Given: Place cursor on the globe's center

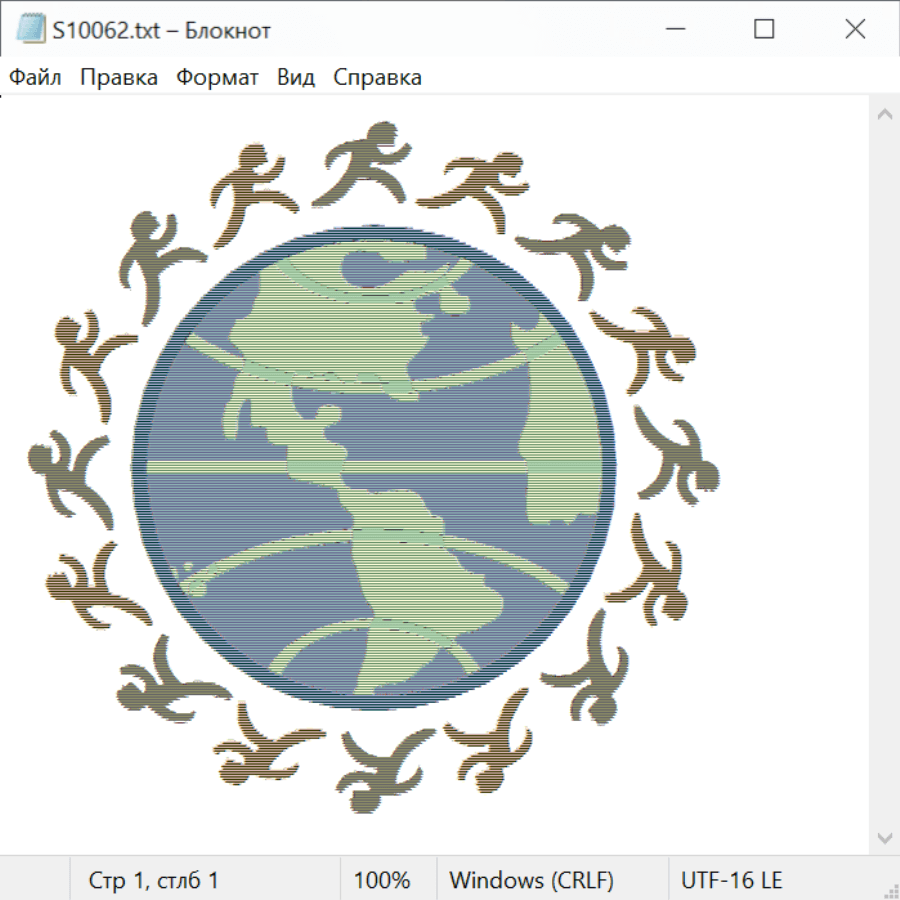Looking at the screenshot, I should click(x=372, y=468).
